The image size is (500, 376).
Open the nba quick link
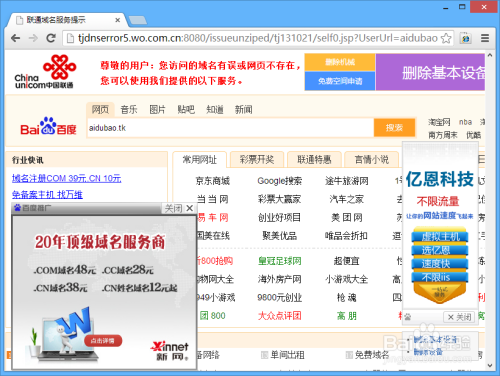tap(465, 122)
